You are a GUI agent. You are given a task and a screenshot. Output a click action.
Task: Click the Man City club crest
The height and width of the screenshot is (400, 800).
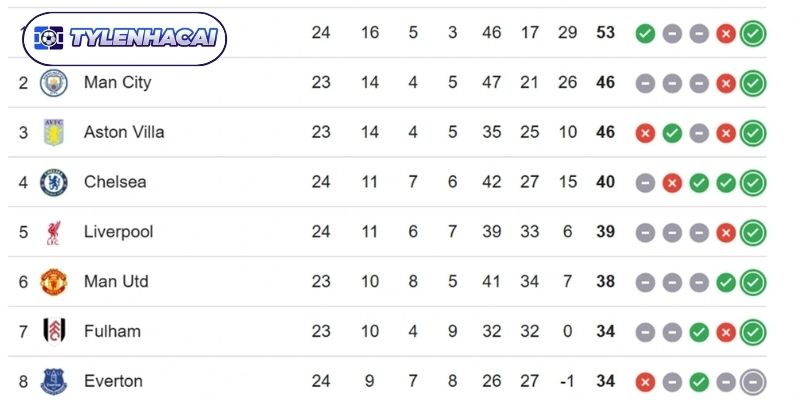point(53,83)
